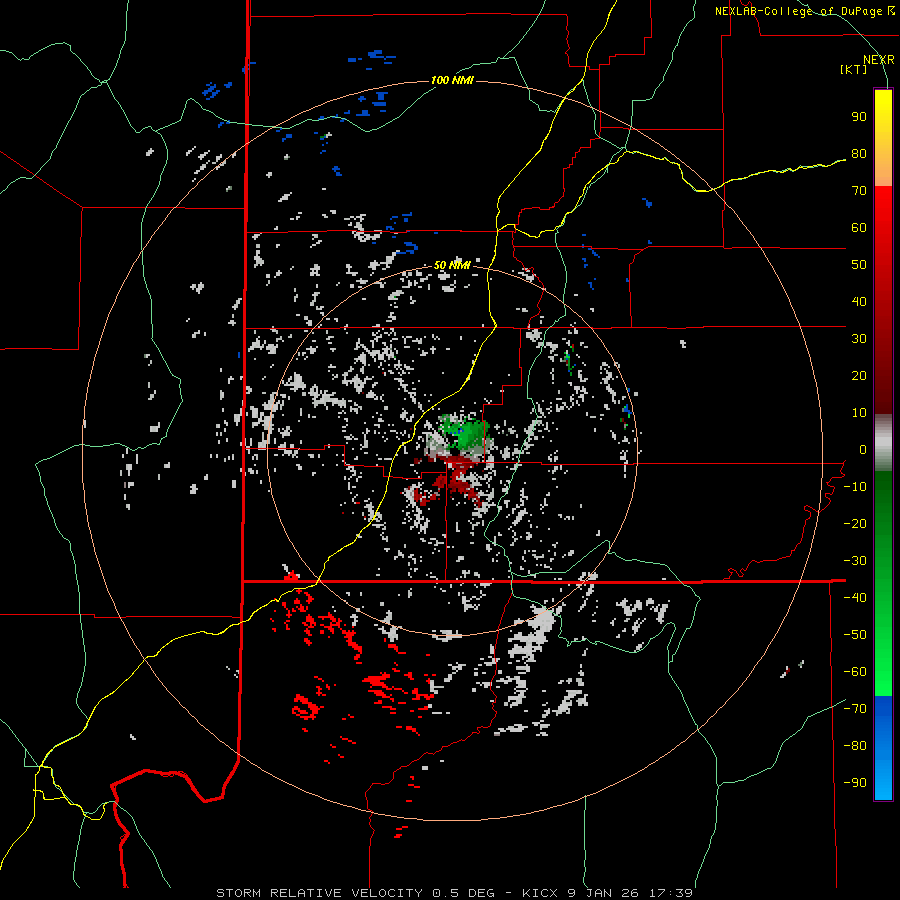The image size is (900, 900).
Task: Click the [KT] units label
Action: 853,69
